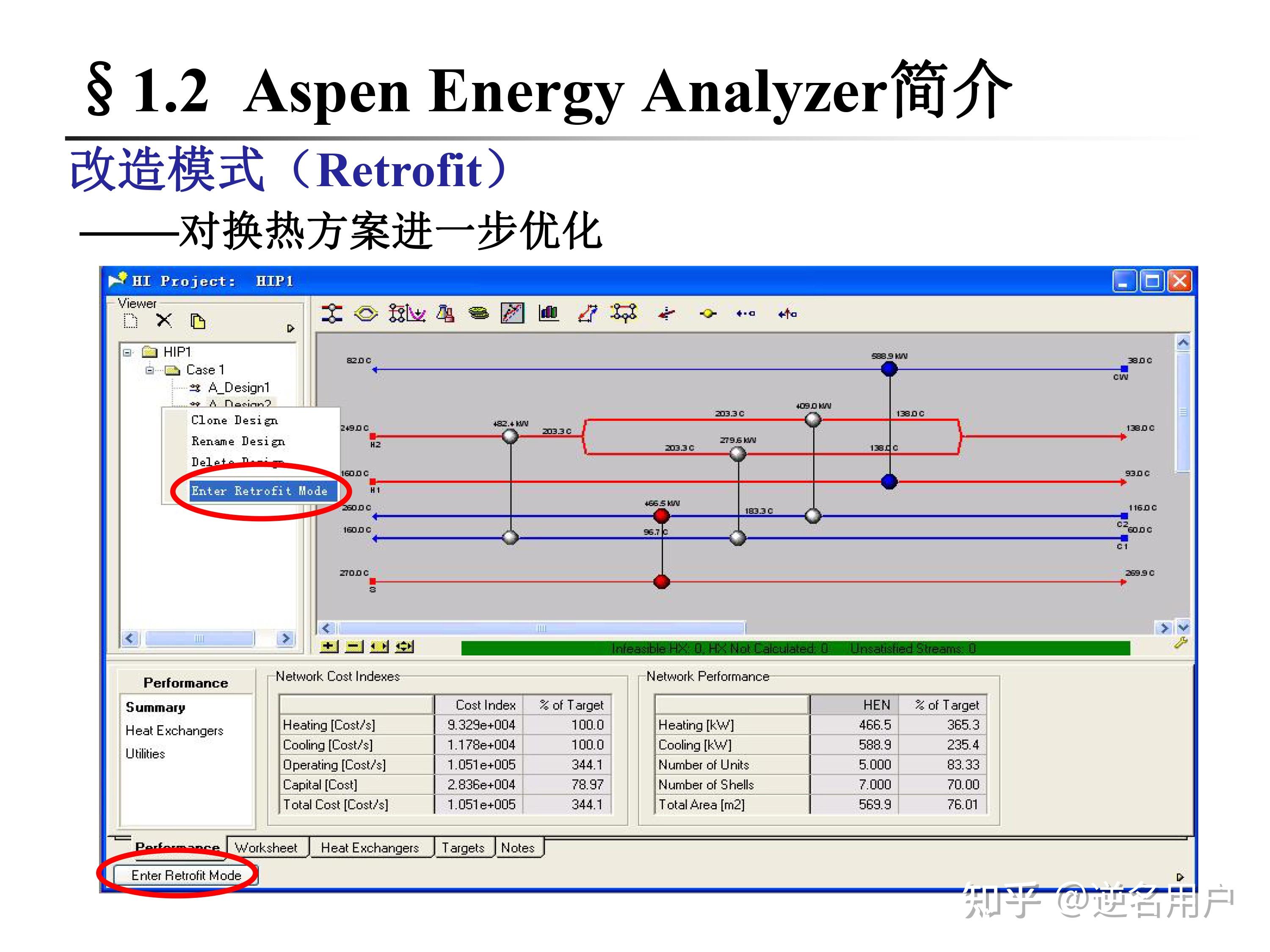Select Heat Exchangers in Performance list
The image size is (1270, 952).
[x=174, y=730]
